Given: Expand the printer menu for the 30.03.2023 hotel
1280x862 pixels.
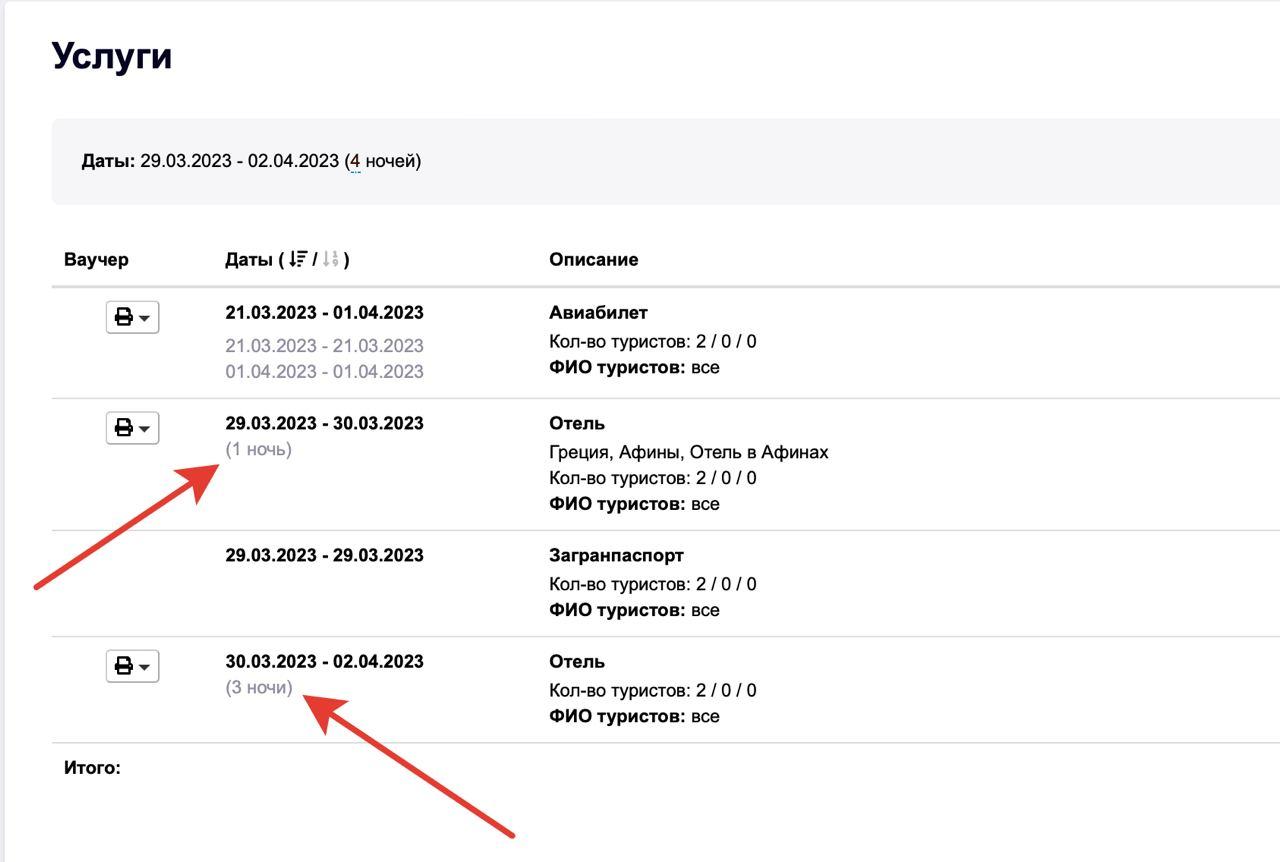Looking at the screenshot, I should (132, 666).
